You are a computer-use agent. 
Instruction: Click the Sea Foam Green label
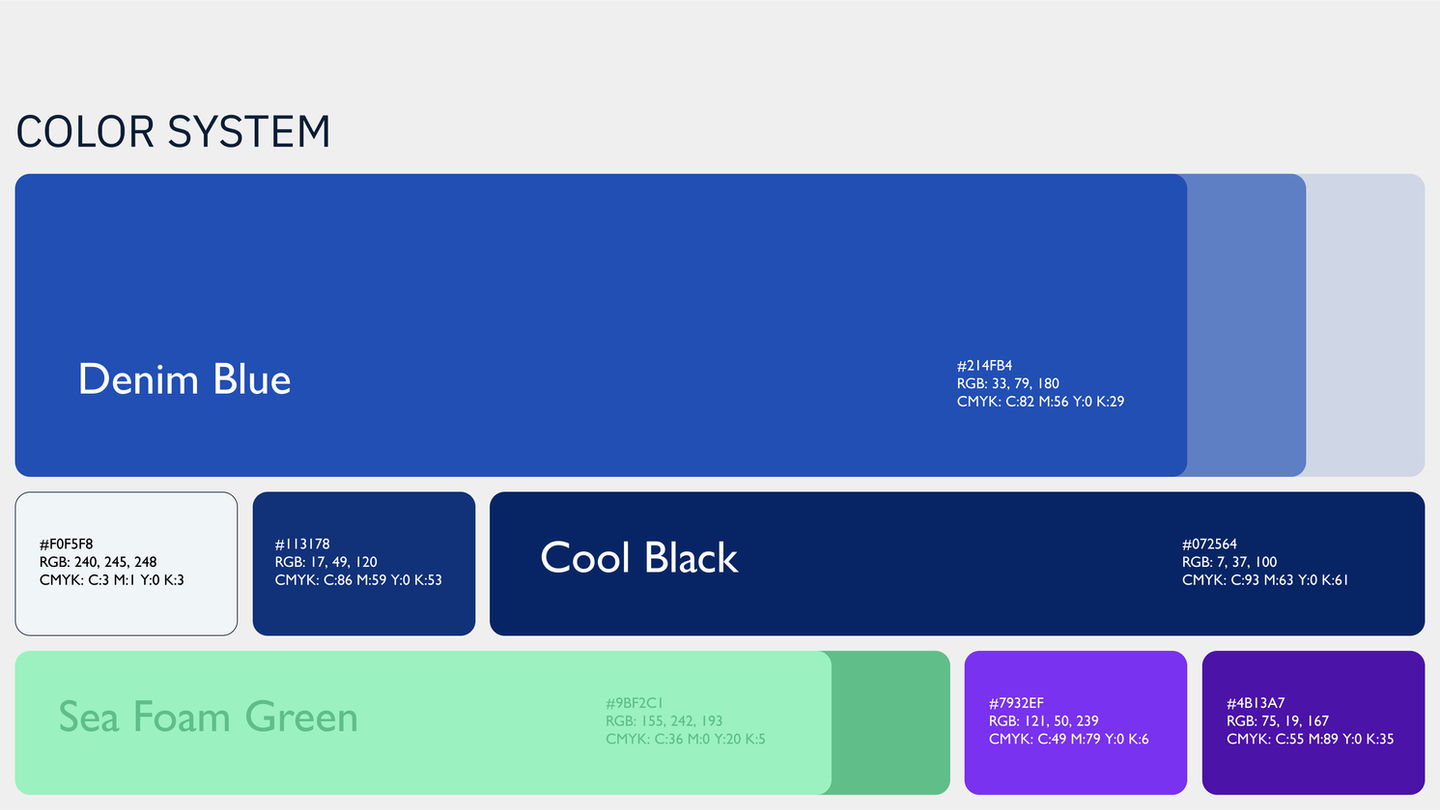(x=208, y=717)
